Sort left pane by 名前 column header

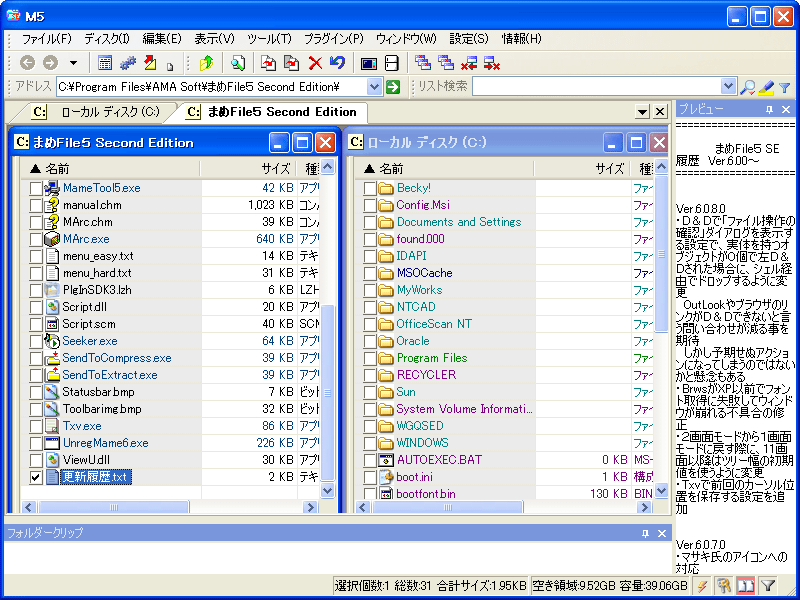click(110, 168)
